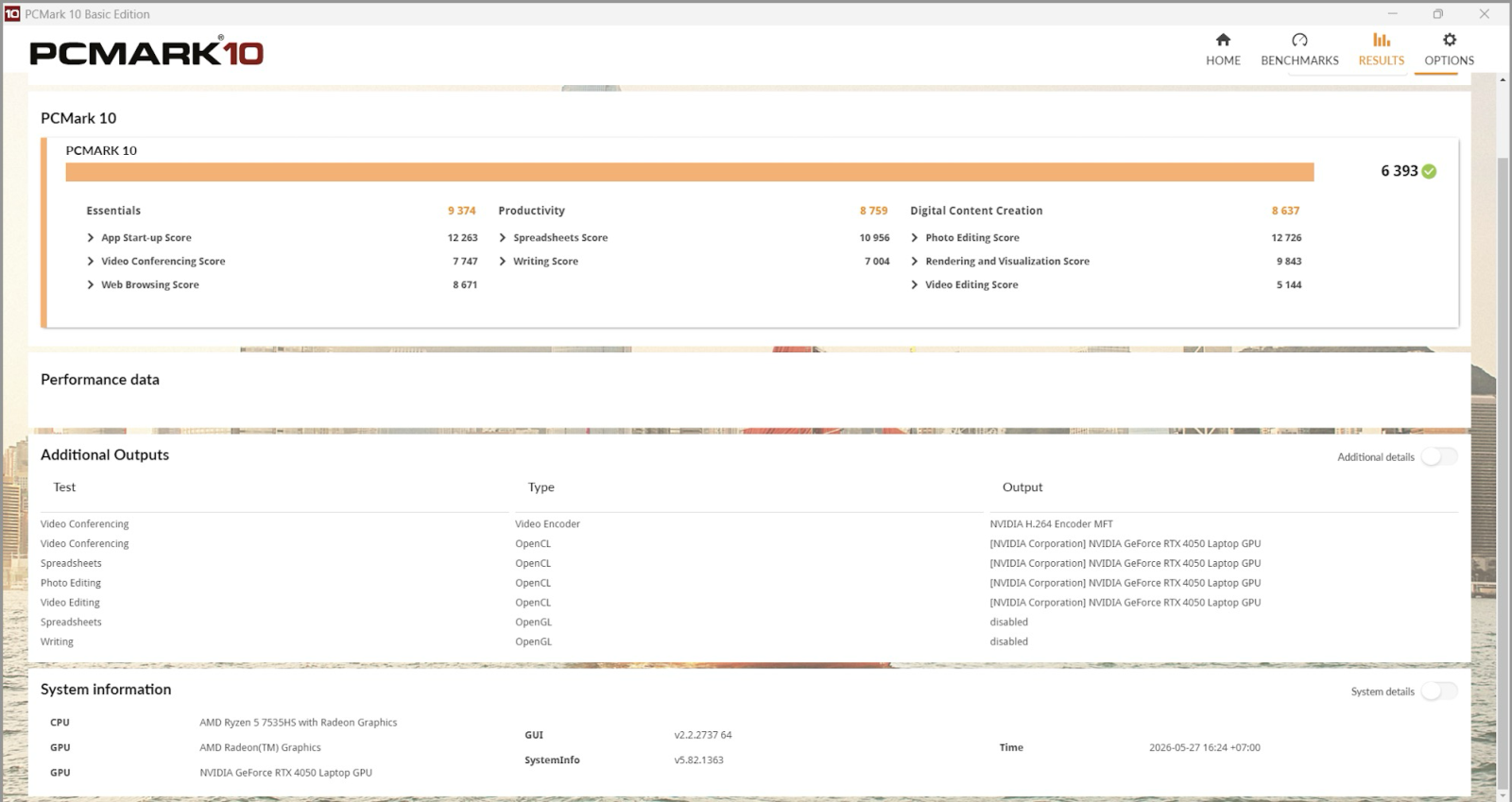Turn on the System details toggle
This screenshot has width=1512, height=802.
click(1439, 691)
